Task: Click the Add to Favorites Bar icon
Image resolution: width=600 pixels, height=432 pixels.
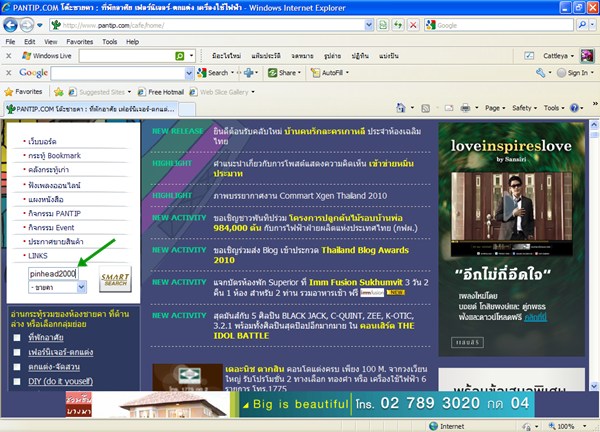Action: 59,92
